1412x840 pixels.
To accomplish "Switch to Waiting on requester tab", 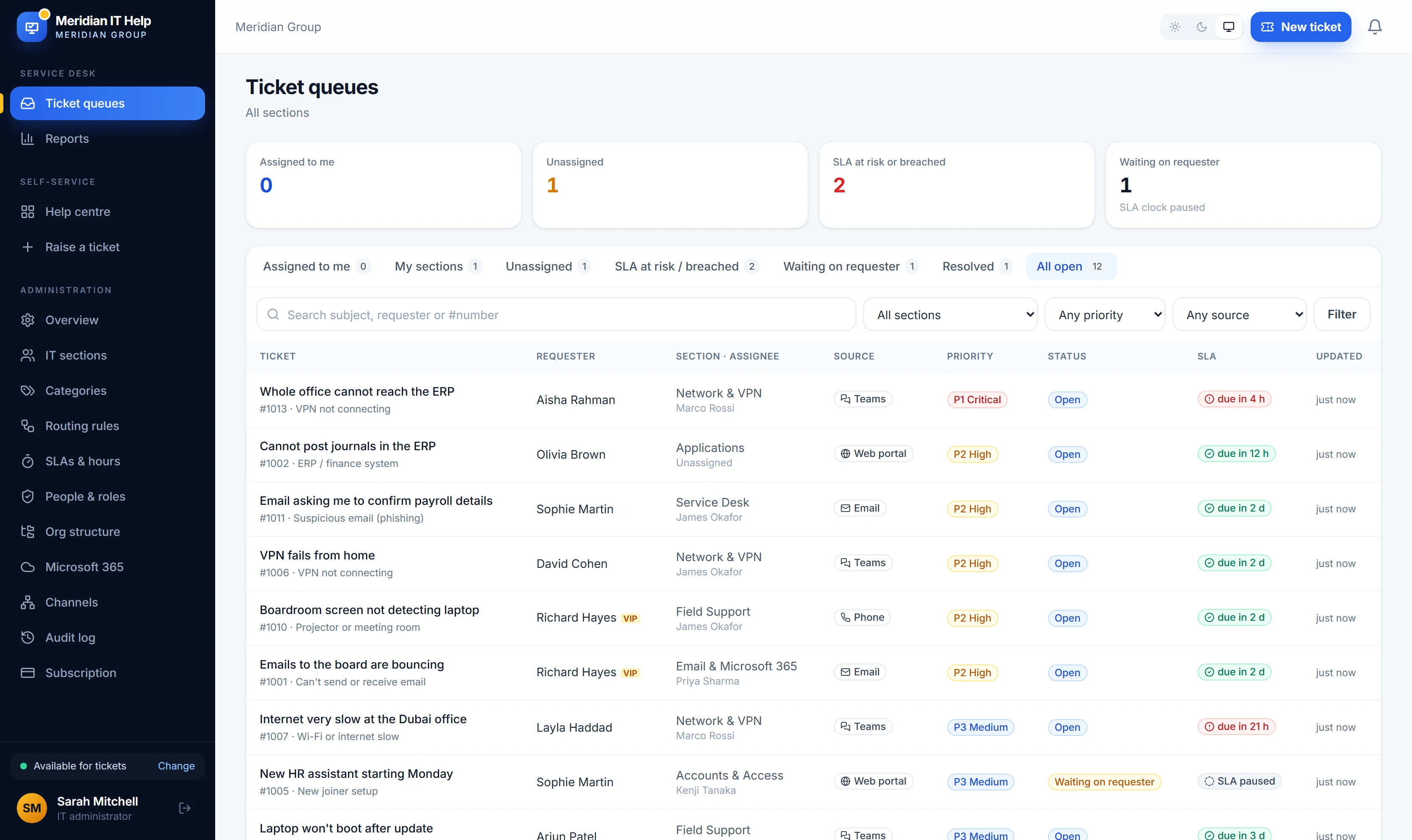I will click(x=850, y=267).
